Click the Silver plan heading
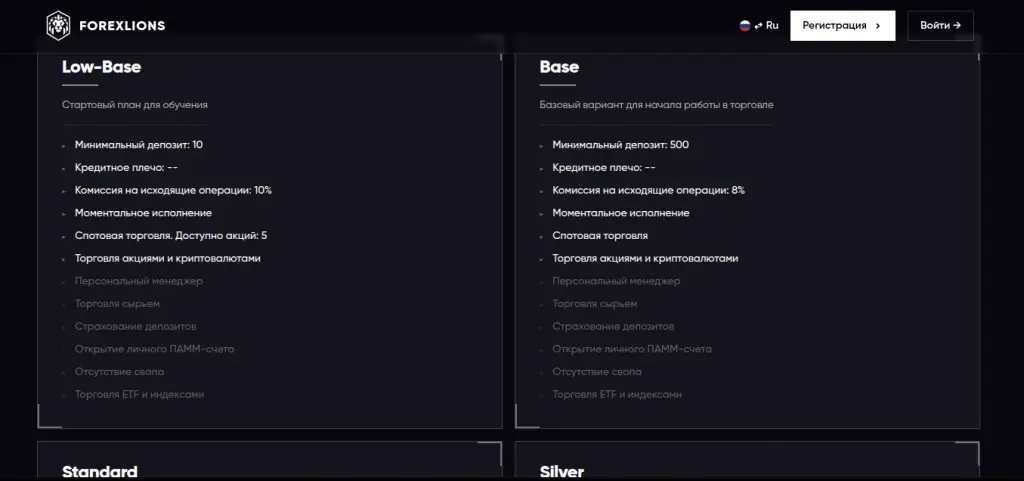1024x481 pixels. 562,472
